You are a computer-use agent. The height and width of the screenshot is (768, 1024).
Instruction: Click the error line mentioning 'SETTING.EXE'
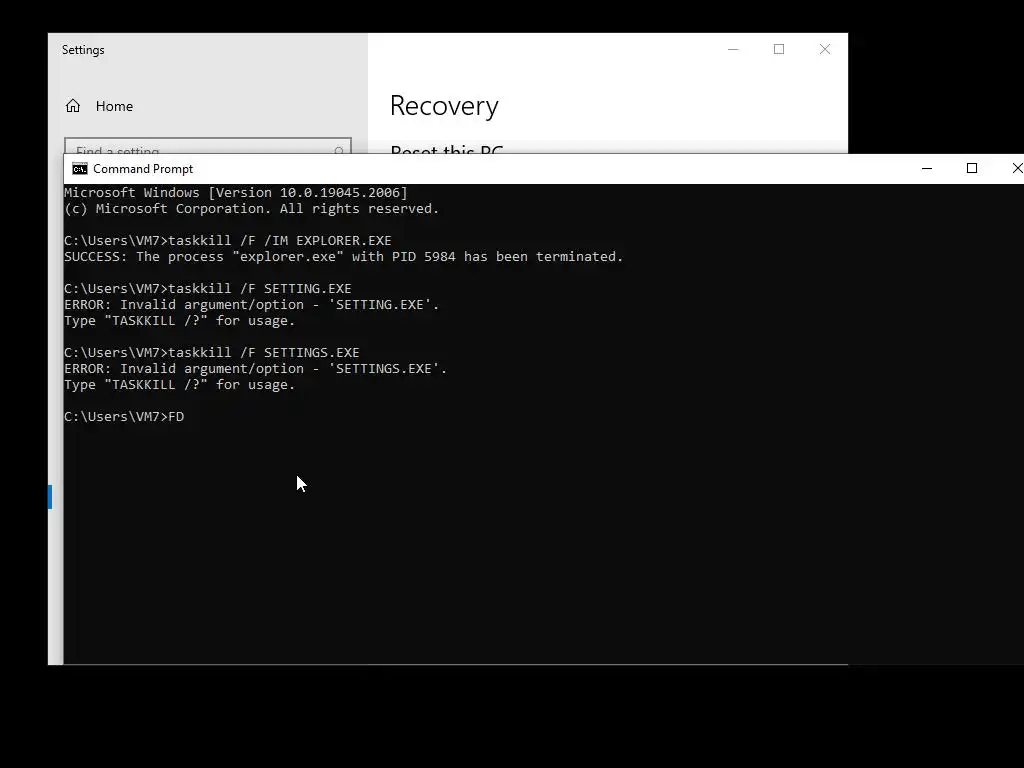tap(251, 304)
